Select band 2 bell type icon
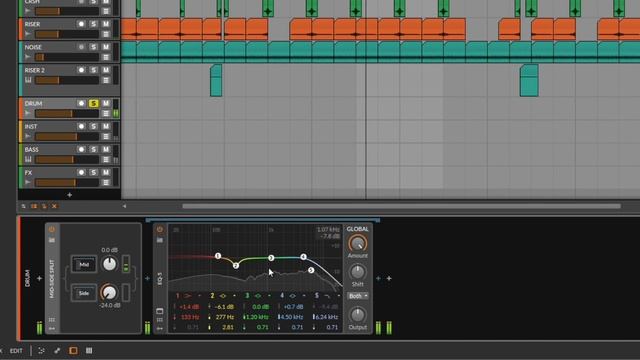The height and width of the screenshot is (360, 640). [223, 296]
